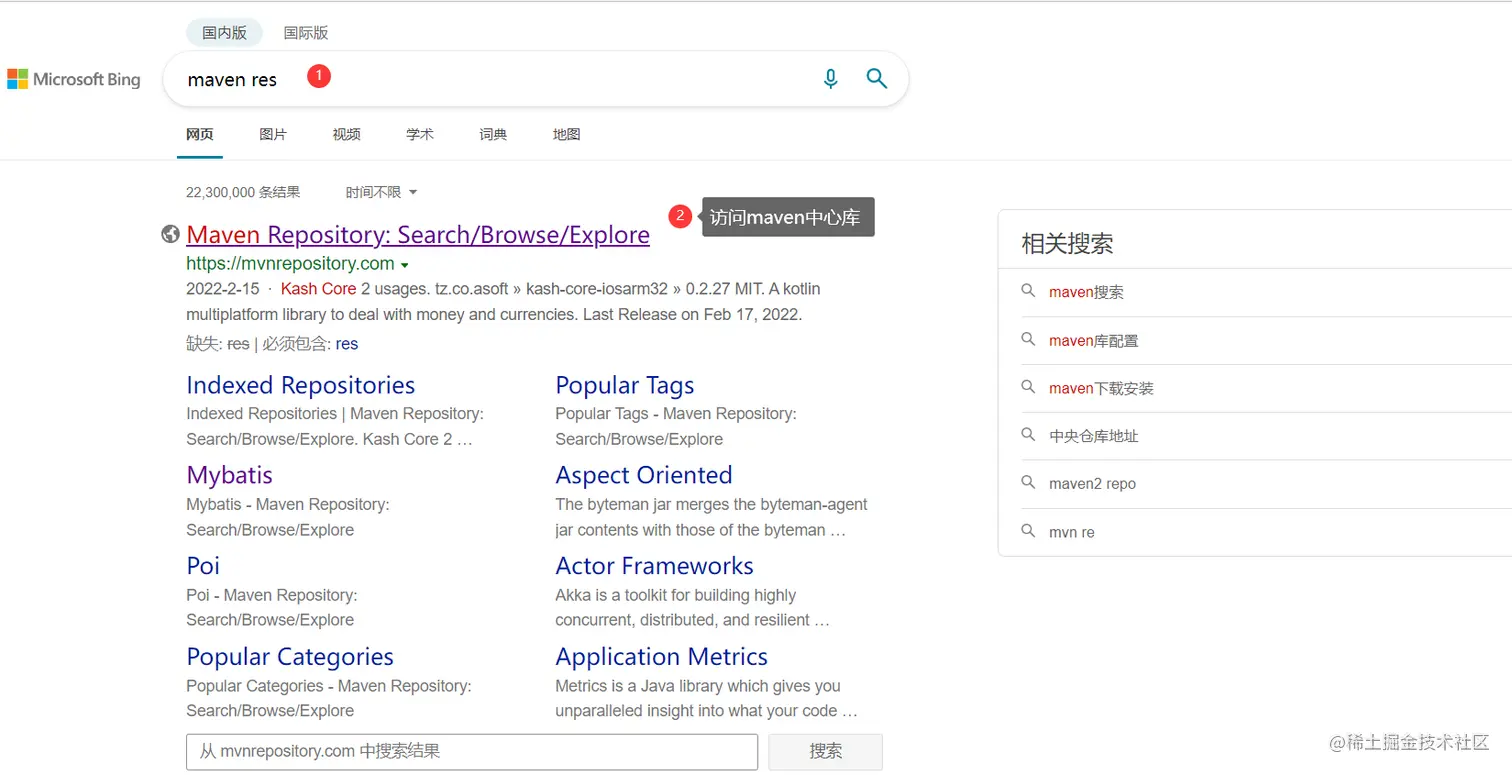Click the mvnrepository.com site search field

coord(472,752)
